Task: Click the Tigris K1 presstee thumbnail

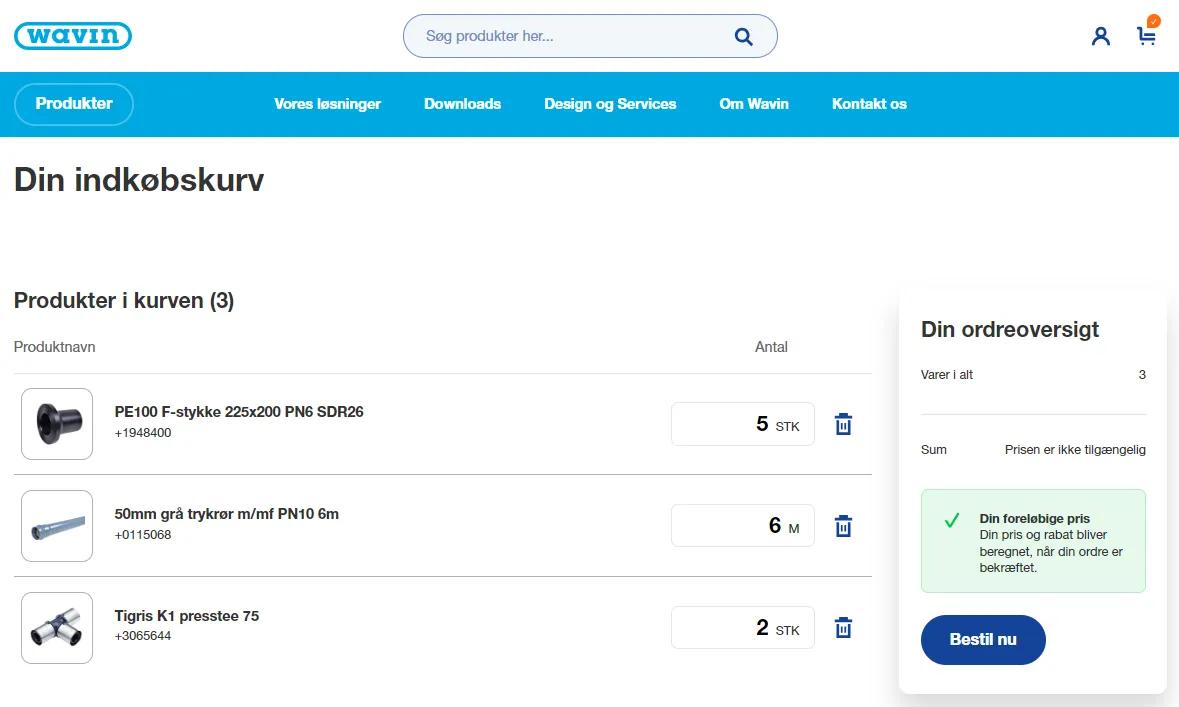Action: (57, 627)
